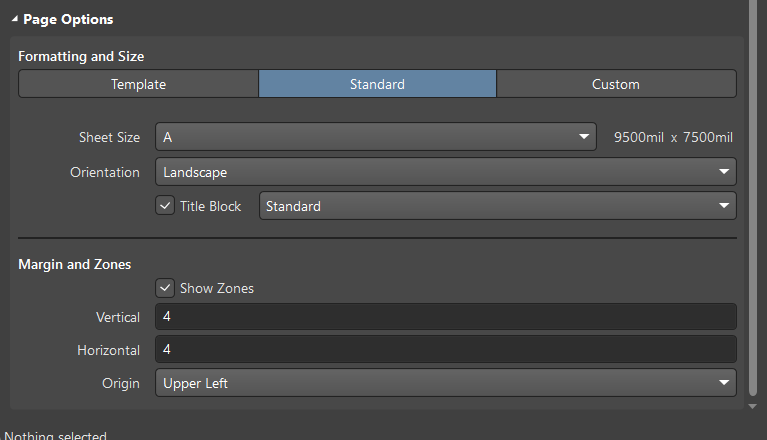Open the Title Block Standard dropdown

tap(497, 206)
